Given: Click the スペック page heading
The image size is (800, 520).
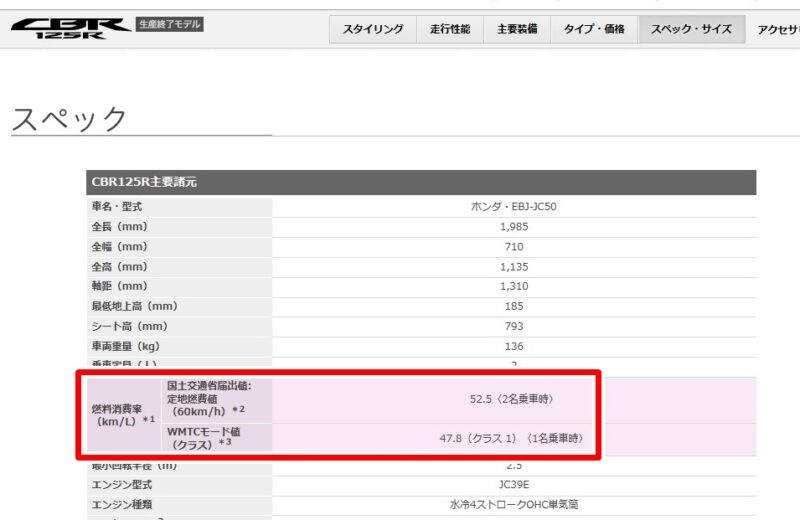Looking at the screenshot, I should pos(69,118).
